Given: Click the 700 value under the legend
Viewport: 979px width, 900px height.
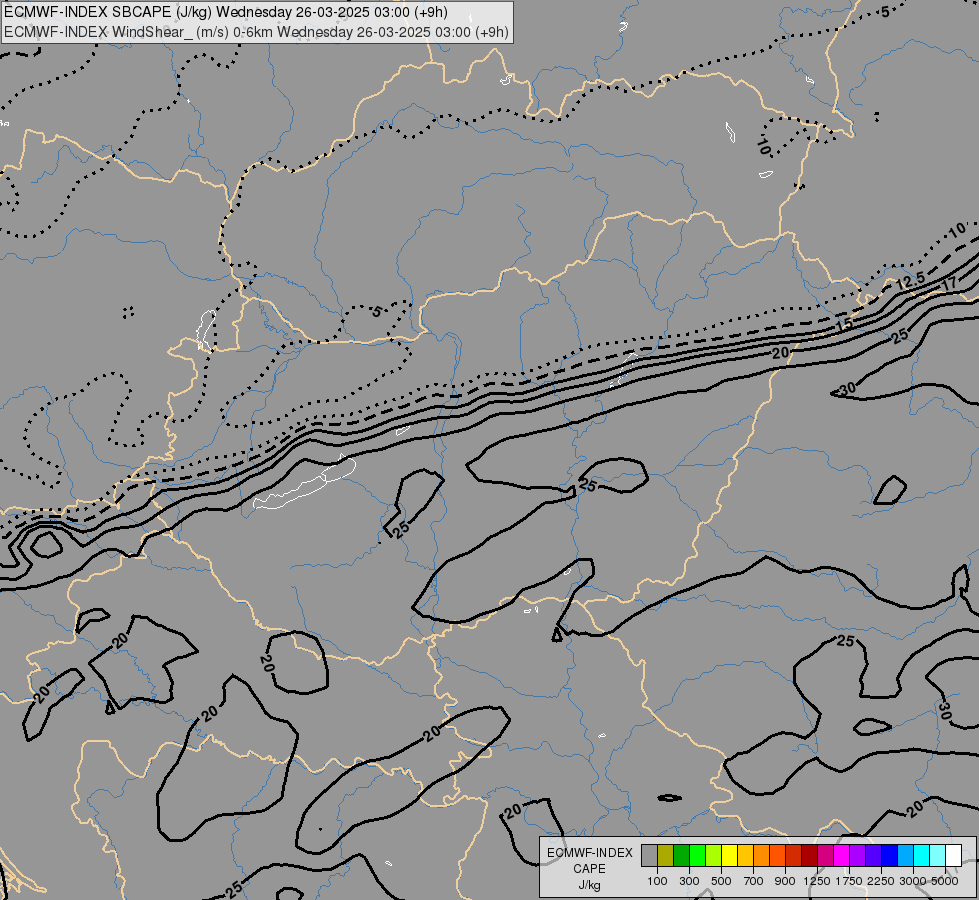Looking at the screenshot, I should tap(754, 881).
